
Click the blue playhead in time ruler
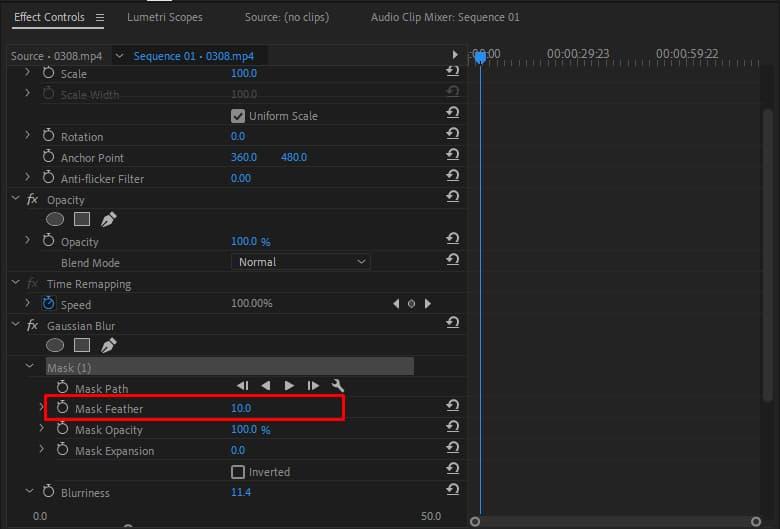480,58
